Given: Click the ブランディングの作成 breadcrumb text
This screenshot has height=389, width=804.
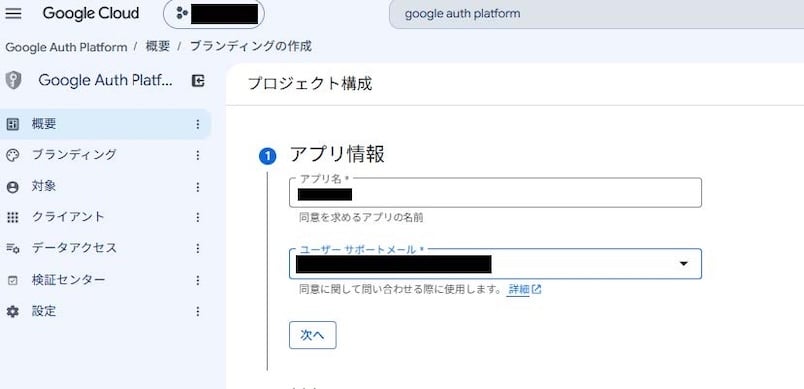Looking at the screenshot, I should [251, 47].
